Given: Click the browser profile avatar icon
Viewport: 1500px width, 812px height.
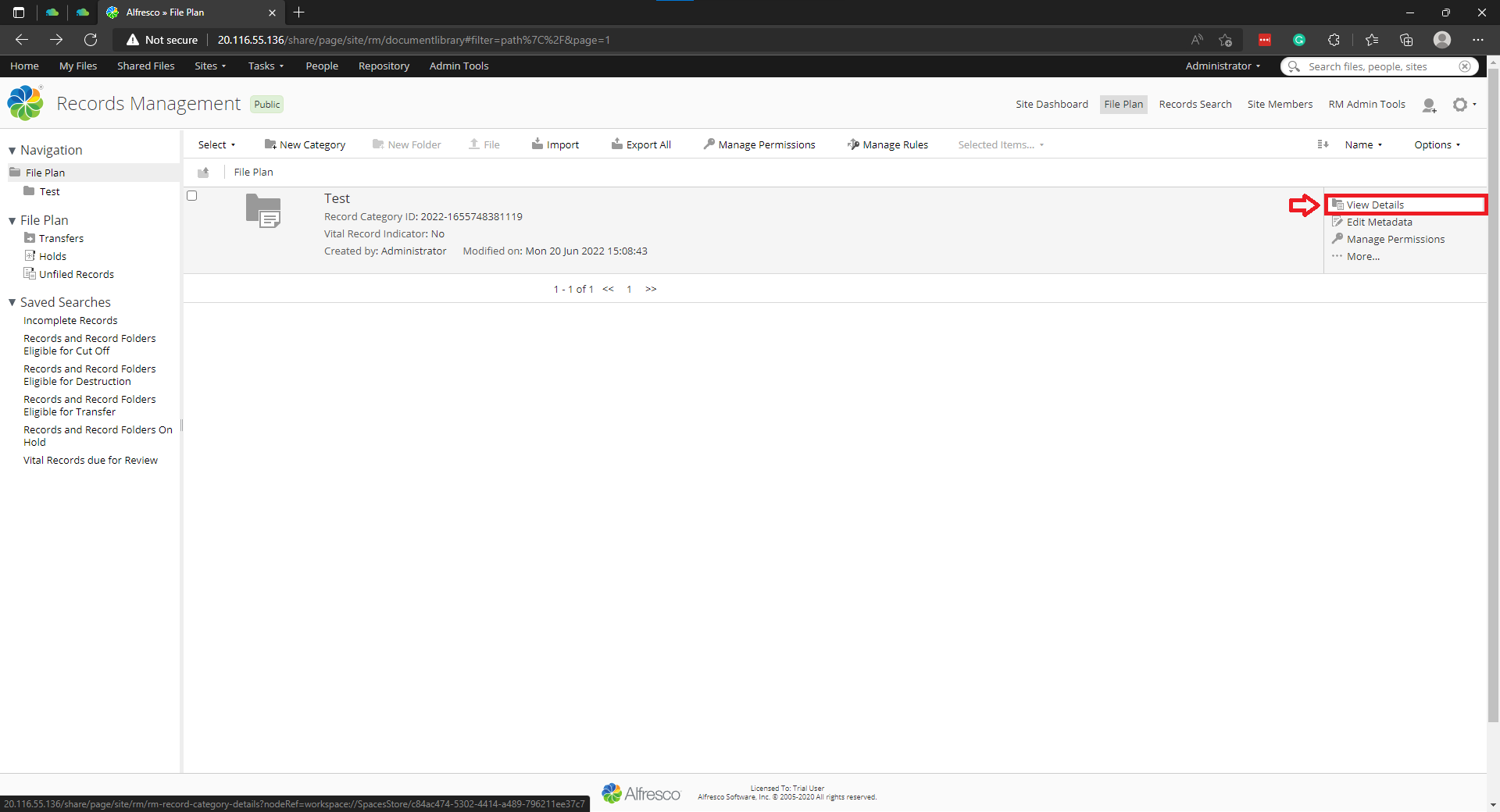Looking at the screenshot, I should 1442,40.
